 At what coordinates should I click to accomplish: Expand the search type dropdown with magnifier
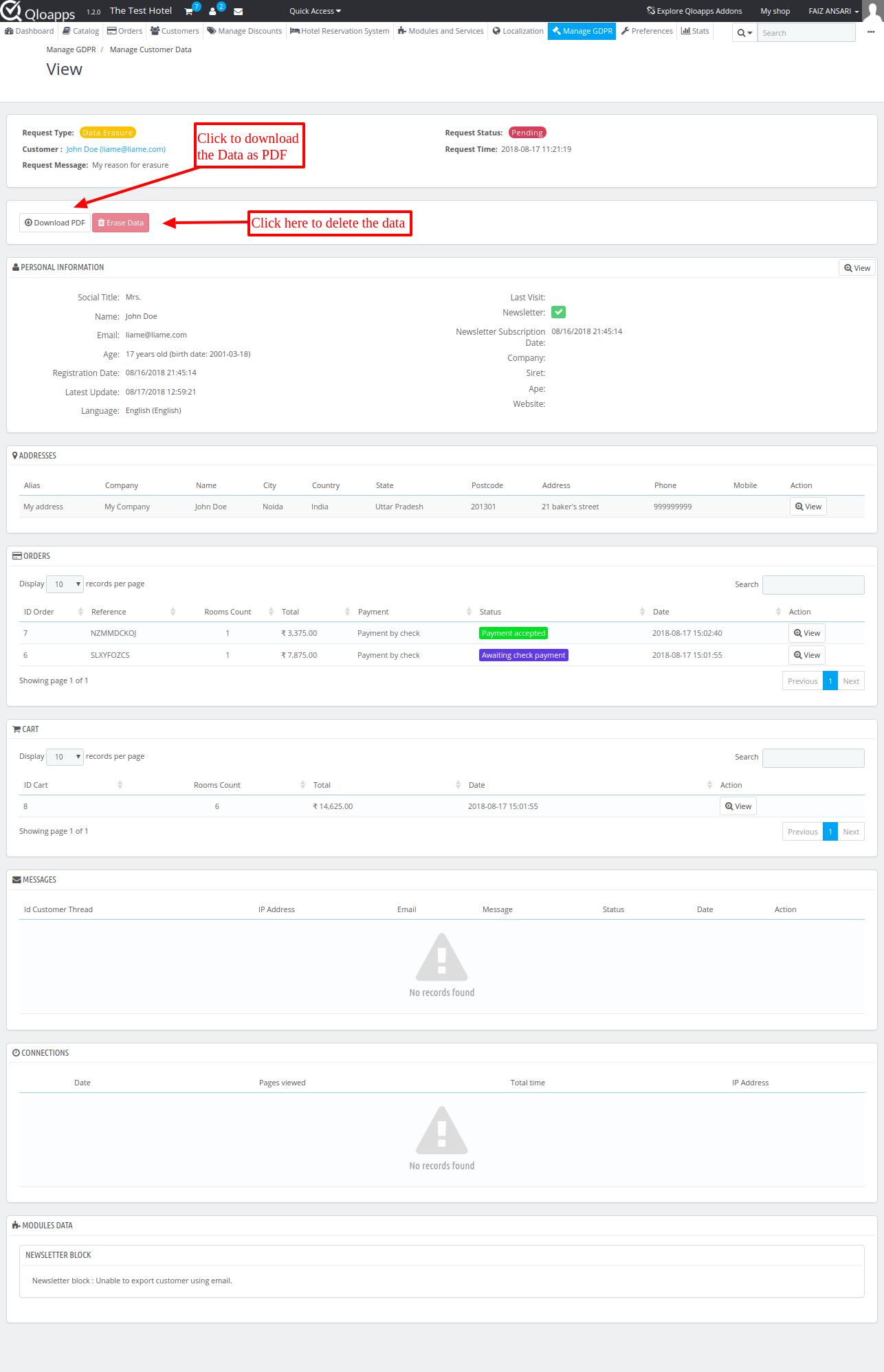point(744,32)
